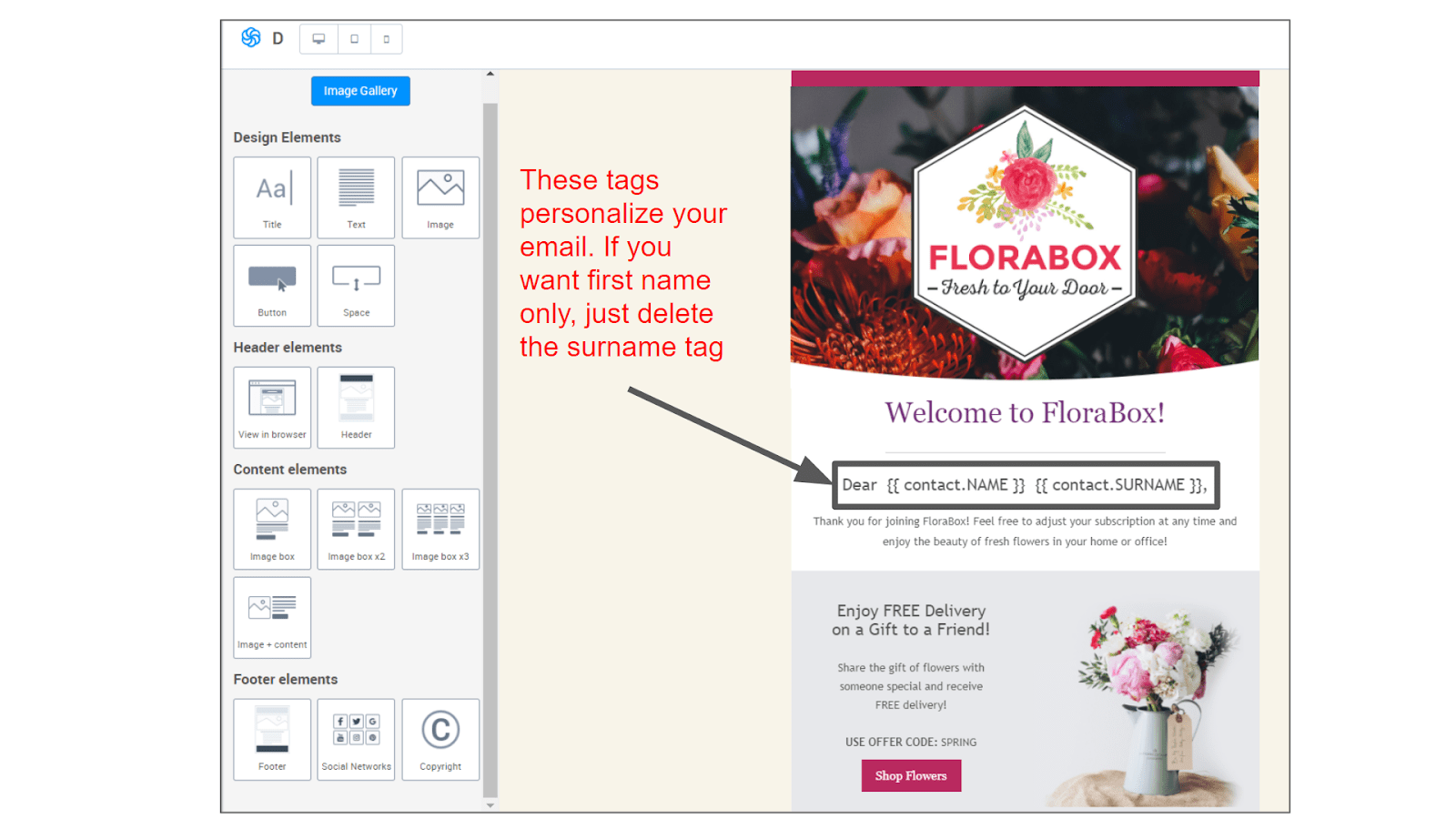Switch to desktop preview mode
The width and height of the screenshot is (1456, 819).
click(318, 39)
